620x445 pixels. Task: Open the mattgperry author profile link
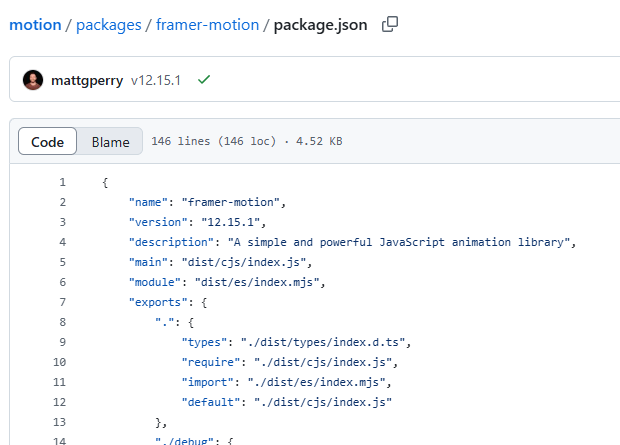(87, 80)
